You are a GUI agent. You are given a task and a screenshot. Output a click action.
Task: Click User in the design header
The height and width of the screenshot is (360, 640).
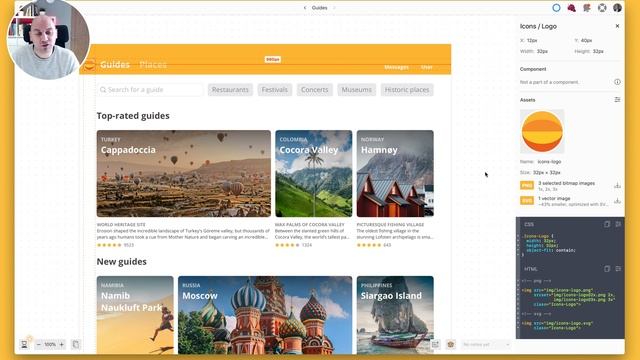point(427,67)
